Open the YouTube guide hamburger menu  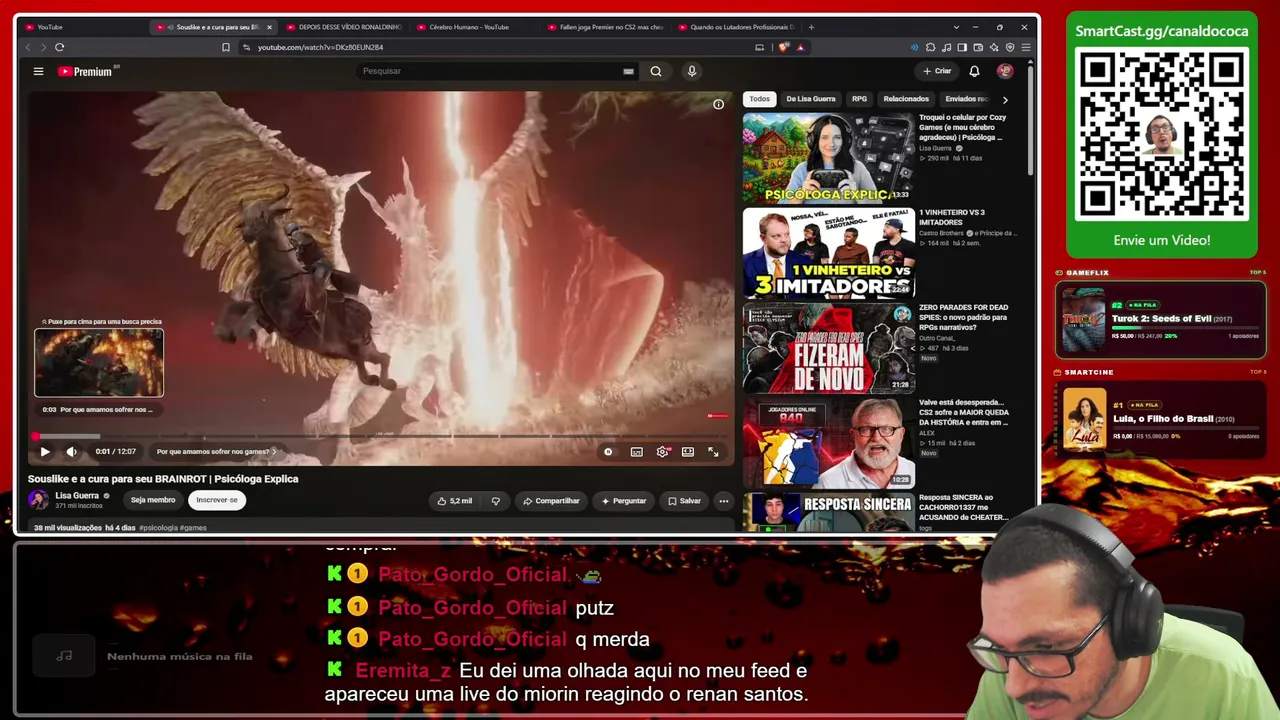click(38, 71)
